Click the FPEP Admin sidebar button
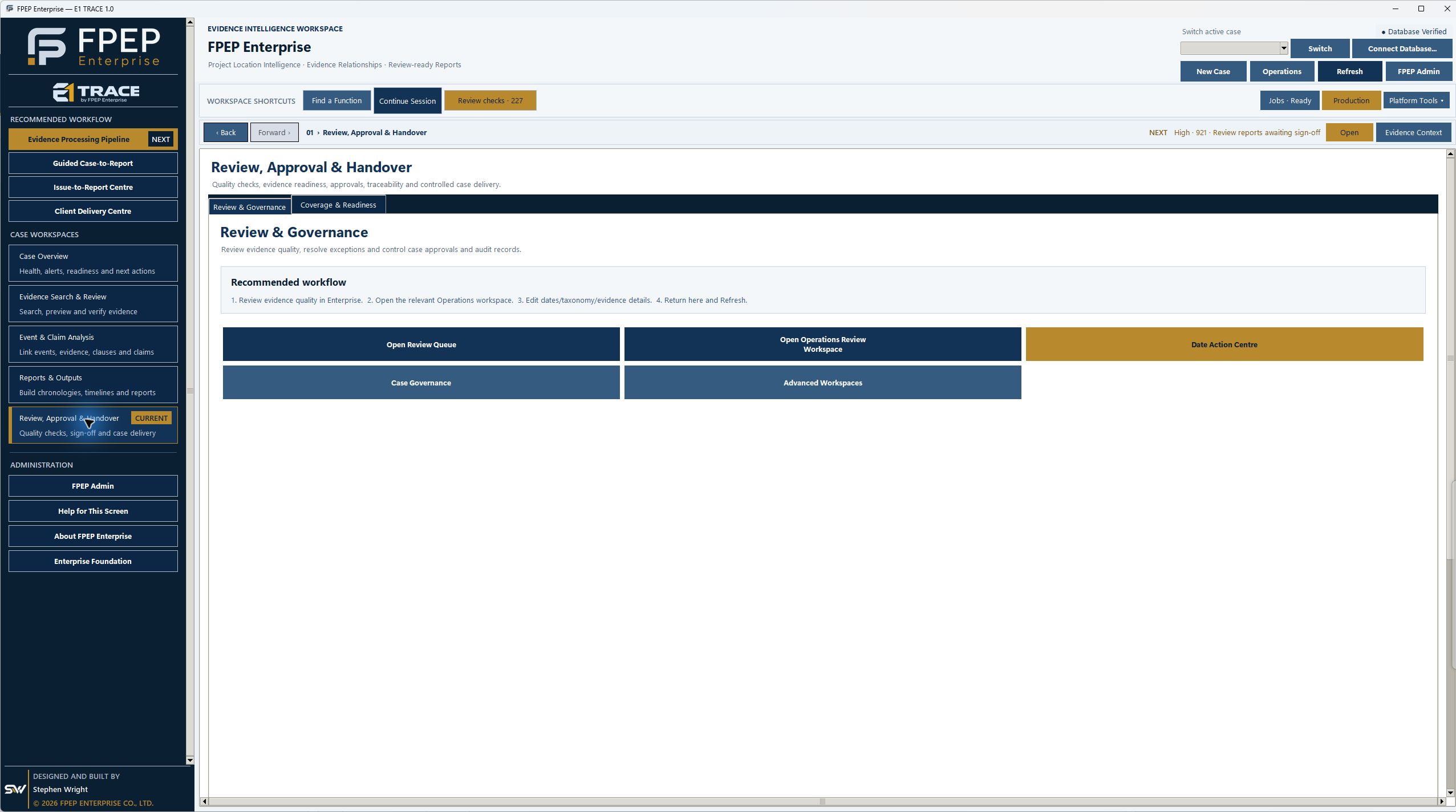1456x812 pixels. point(93,486)
